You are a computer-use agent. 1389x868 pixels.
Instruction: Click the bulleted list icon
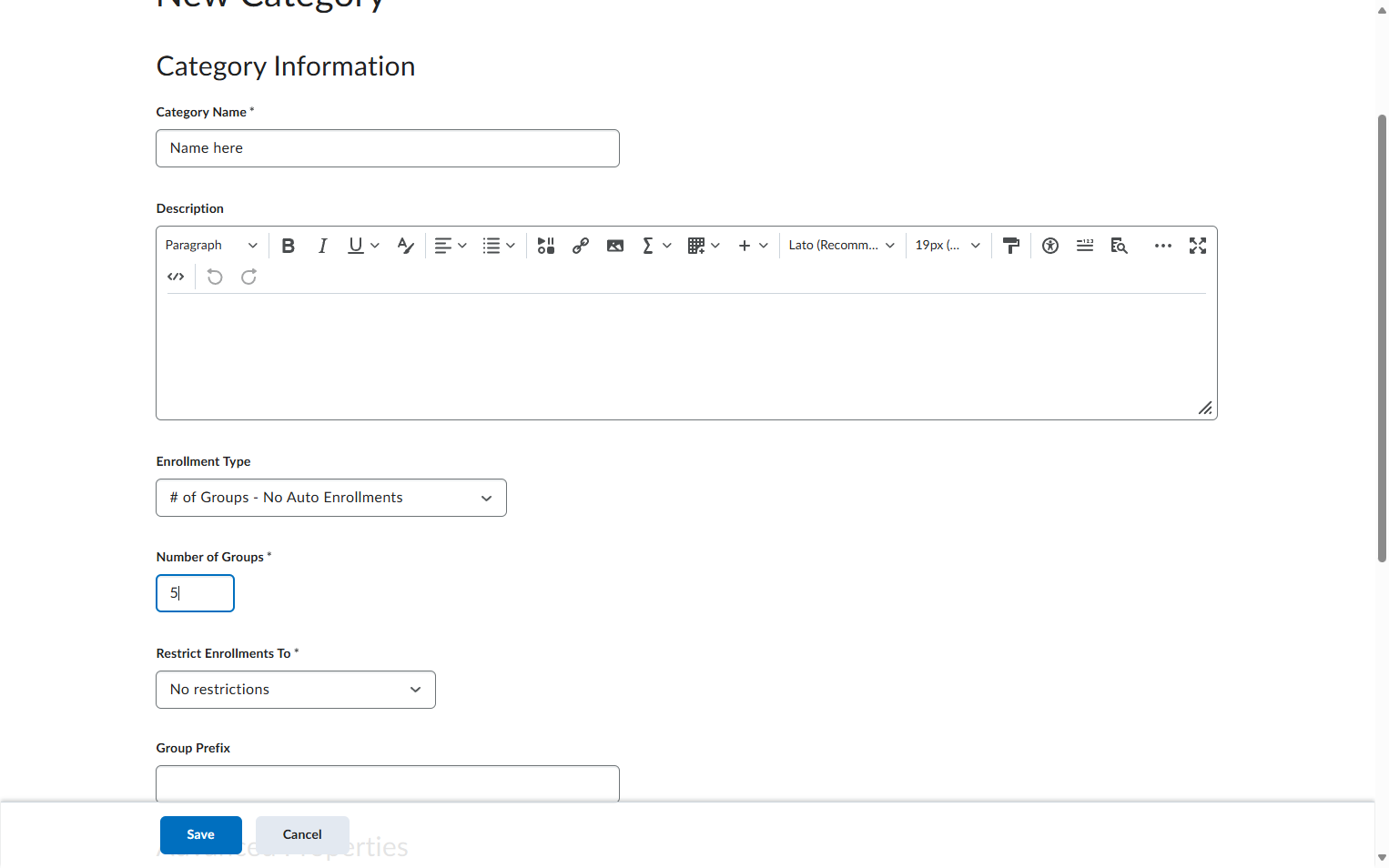tap(492, 246)
